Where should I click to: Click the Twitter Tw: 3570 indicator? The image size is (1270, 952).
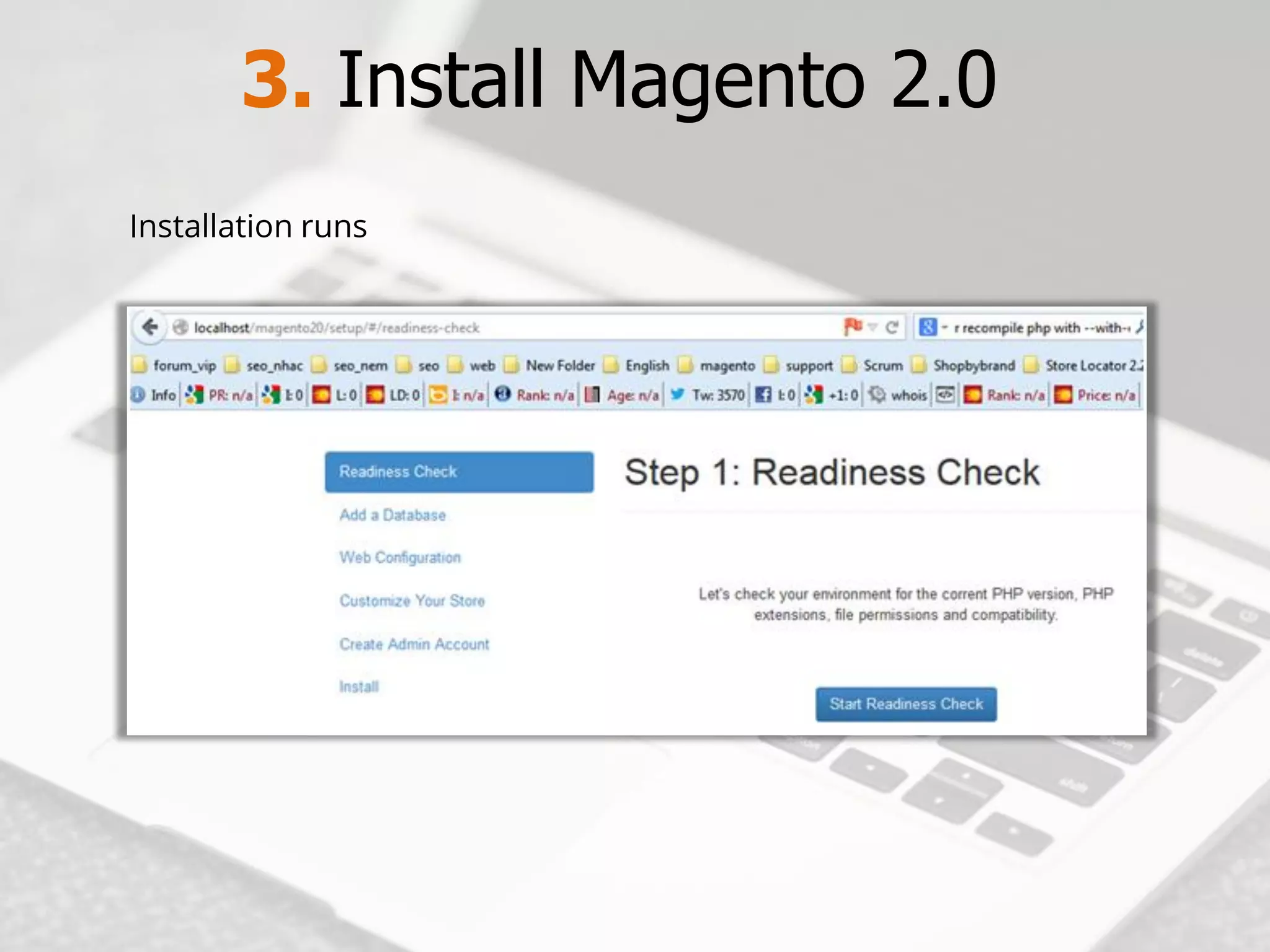click(x=707, y=395)
